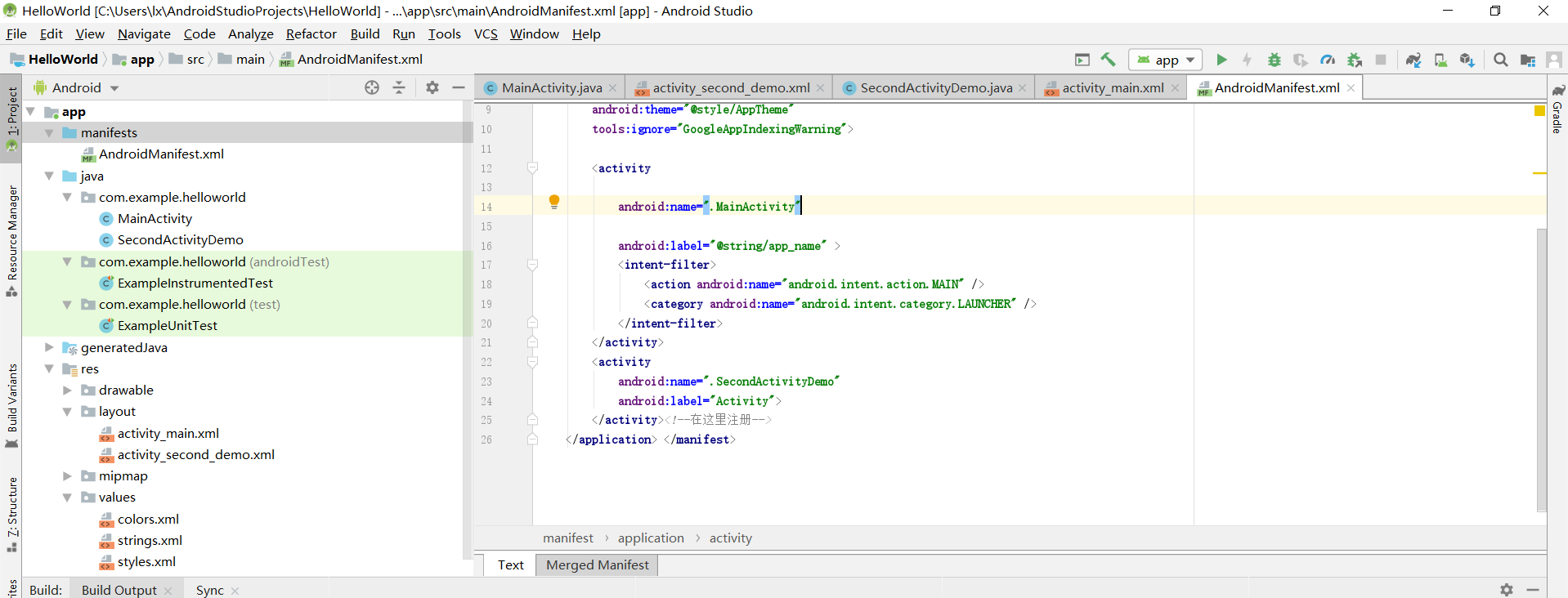Open the Refactor menu
1568x598 pixels.
[x=311, y=33]
